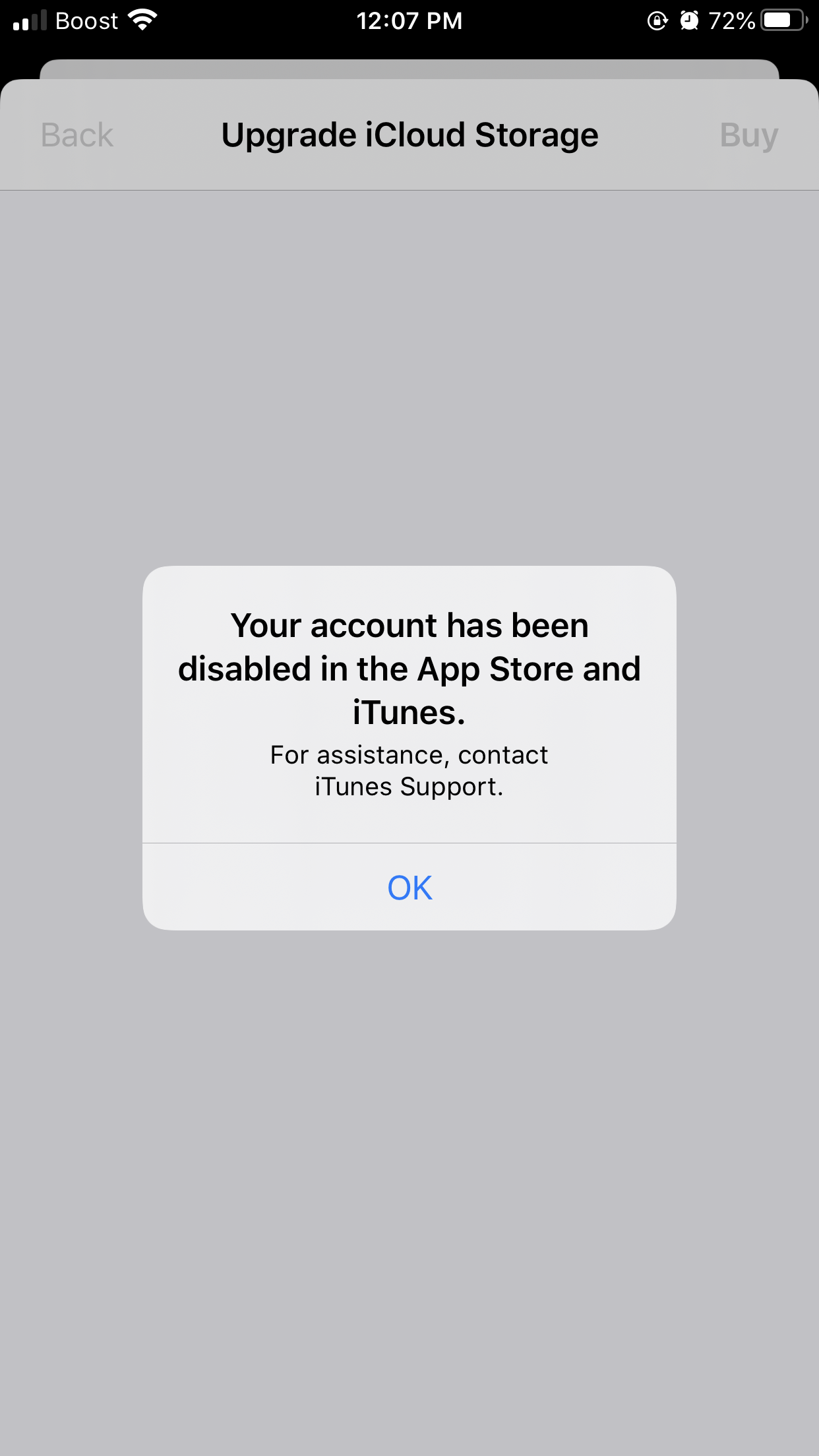Tap the Boost carrier label
This screenshot has width=819, height=1456.
click(x=86, y=21)
